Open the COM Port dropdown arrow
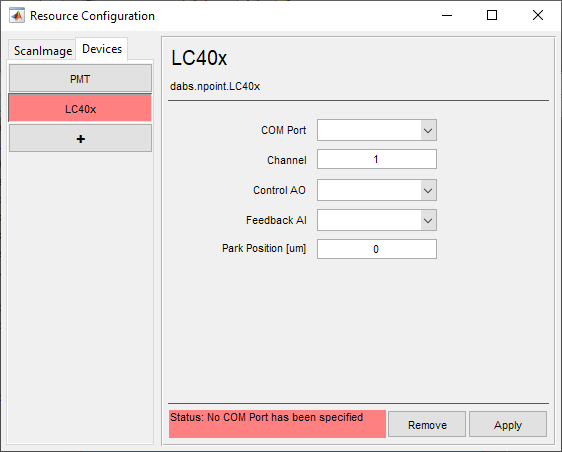 tap(428, 130)
